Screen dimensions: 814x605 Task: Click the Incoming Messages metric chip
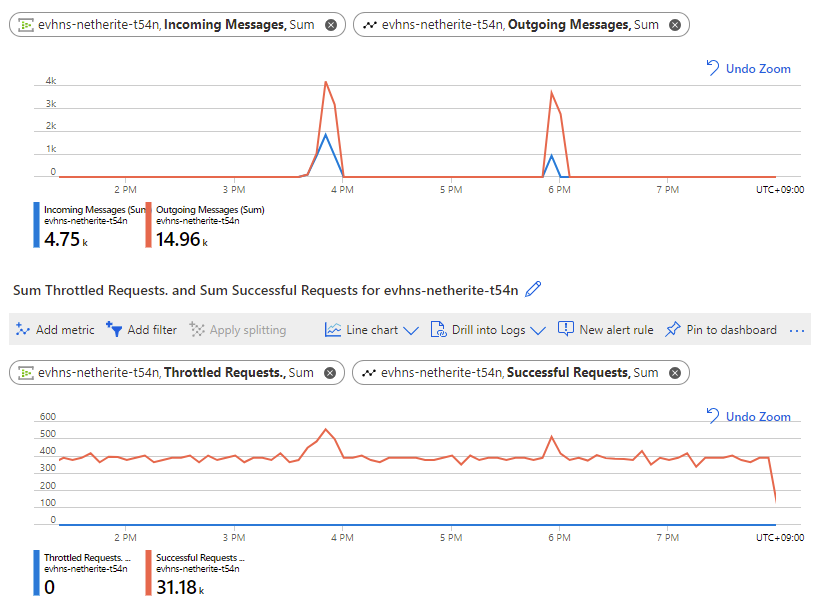pyautogui.click(x=177, y=25)
